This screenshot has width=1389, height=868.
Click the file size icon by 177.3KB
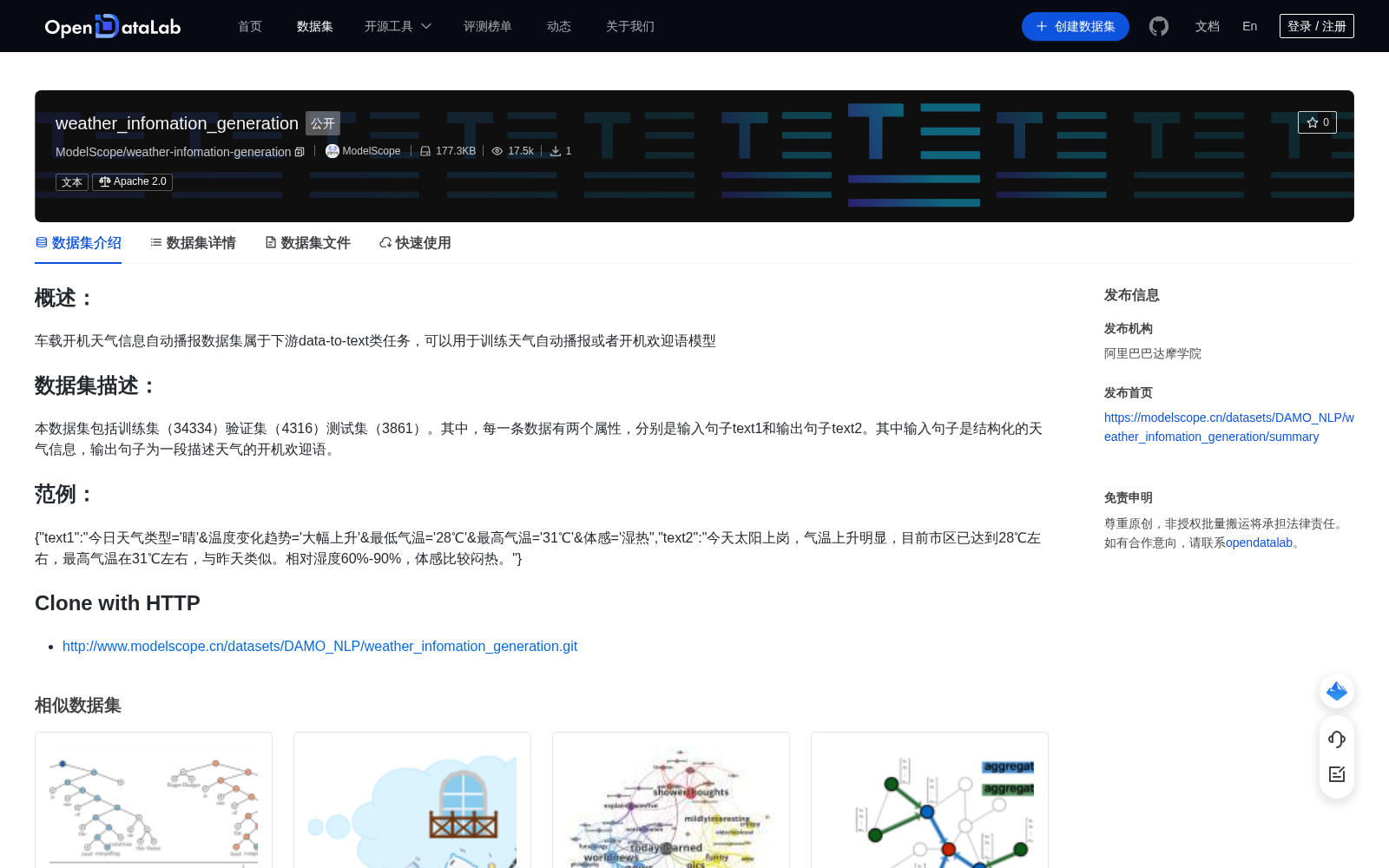click(425, 151)
